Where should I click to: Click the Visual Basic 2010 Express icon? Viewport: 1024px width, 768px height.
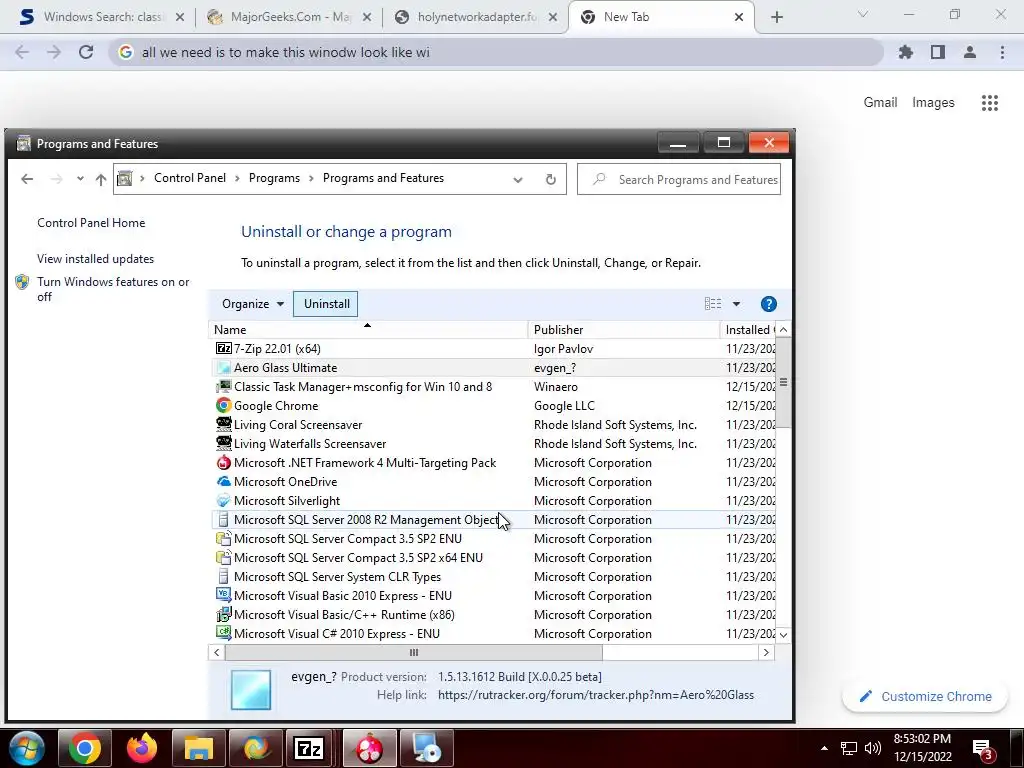pos(223,596)
